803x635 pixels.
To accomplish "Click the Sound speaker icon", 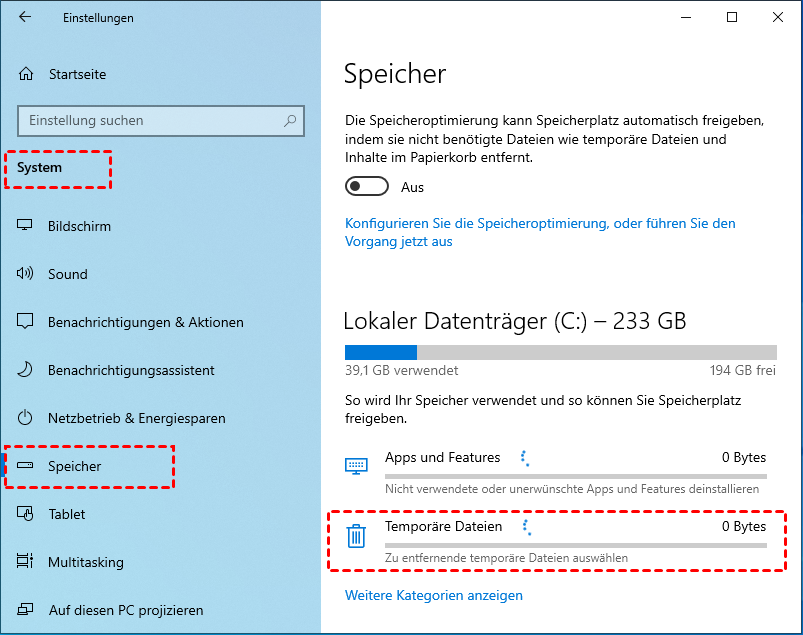I will (x=26, y=274).
